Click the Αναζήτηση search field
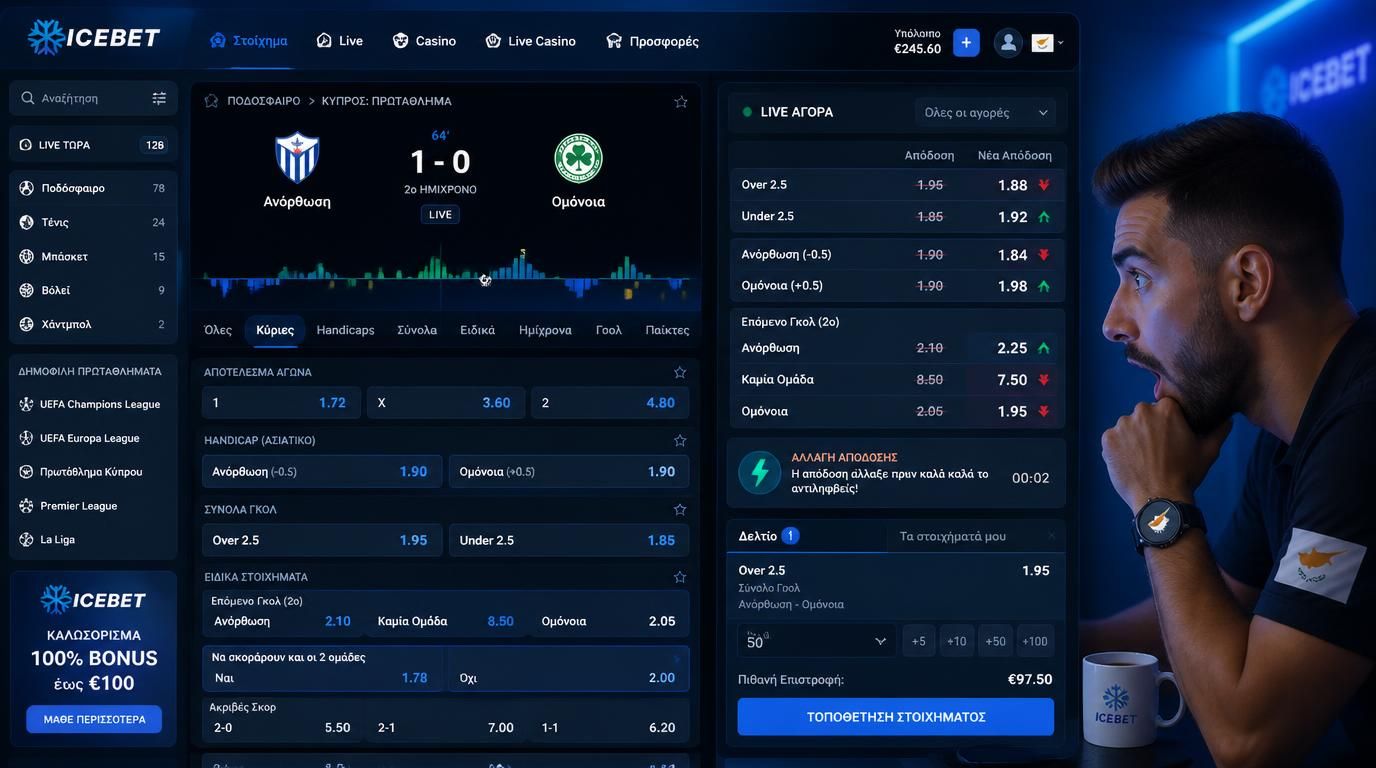 coord(93,98)
